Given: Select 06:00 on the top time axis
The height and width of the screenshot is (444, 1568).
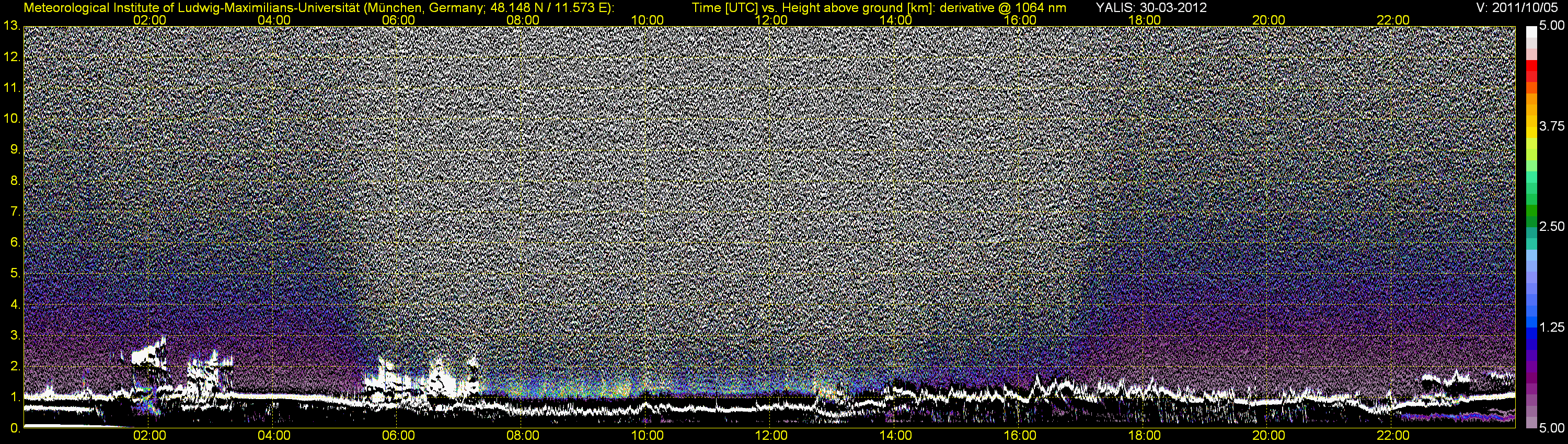Looking at the screenshot, I should click(x=399, y=20).
